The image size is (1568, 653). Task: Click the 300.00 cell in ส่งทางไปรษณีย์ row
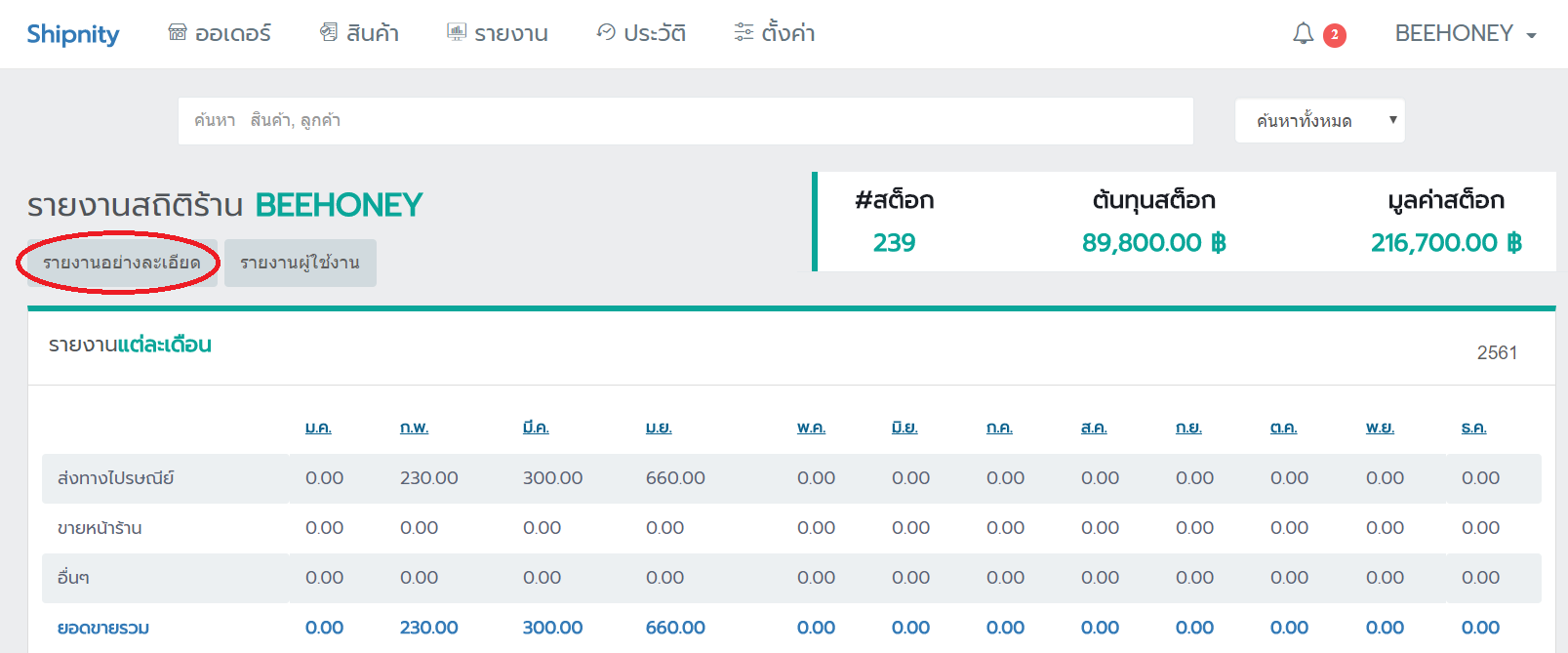[552, 478]
